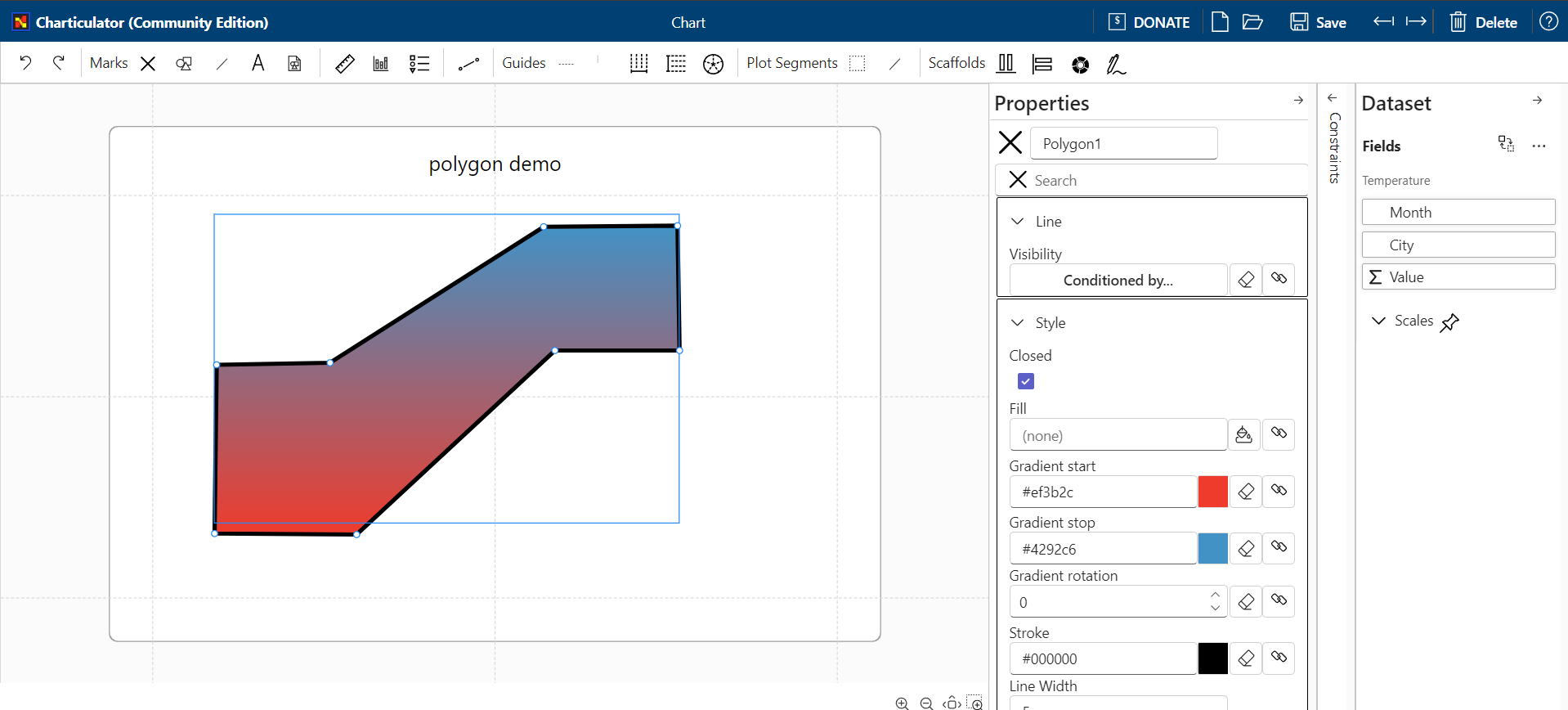The image size is (1568, 710).
Task: Edit the Polygon1 name field
Action: point(1123,143)
